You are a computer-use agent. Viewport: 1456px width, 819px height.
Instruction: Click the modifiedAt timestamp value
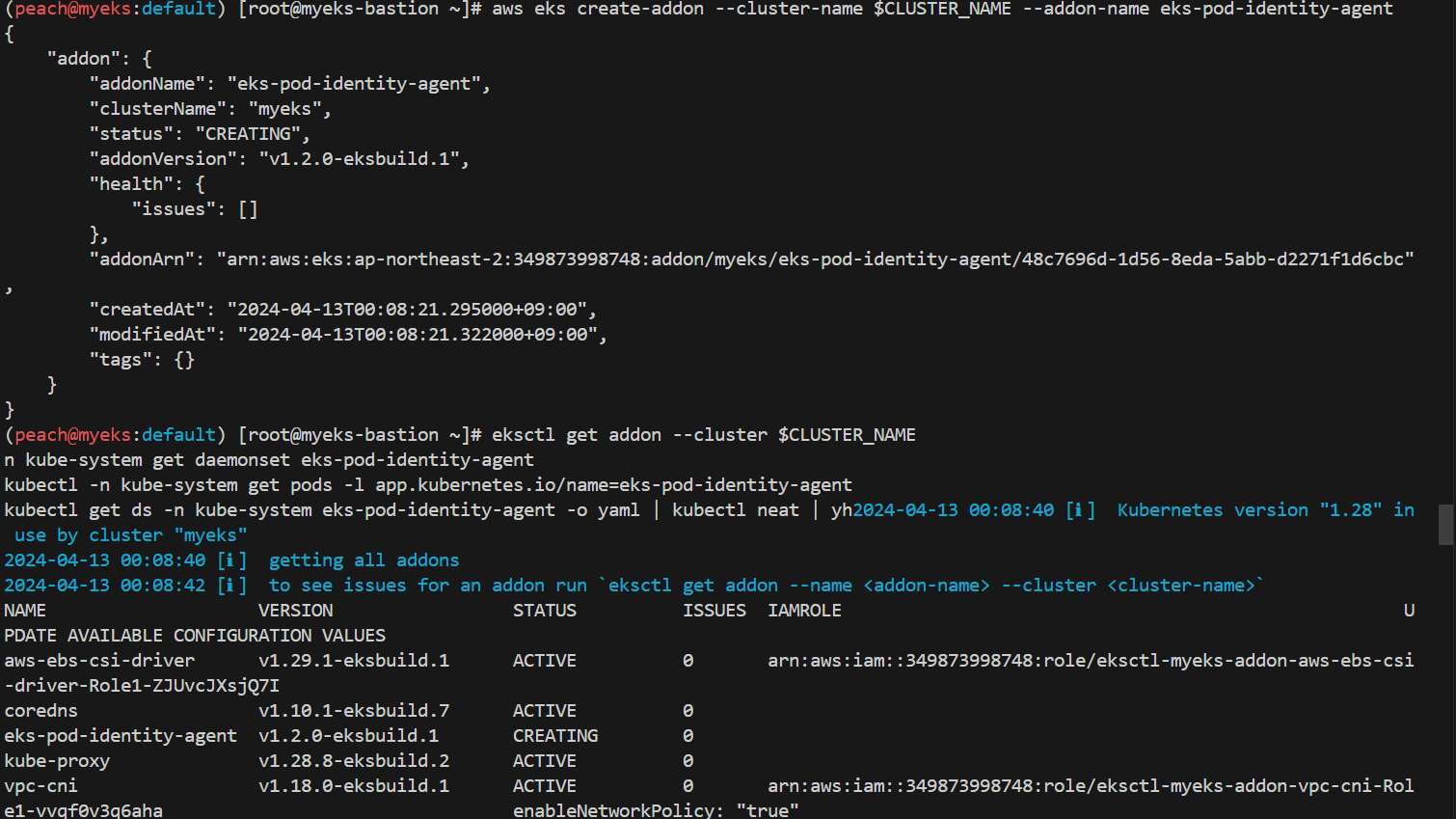coord(417,335)
